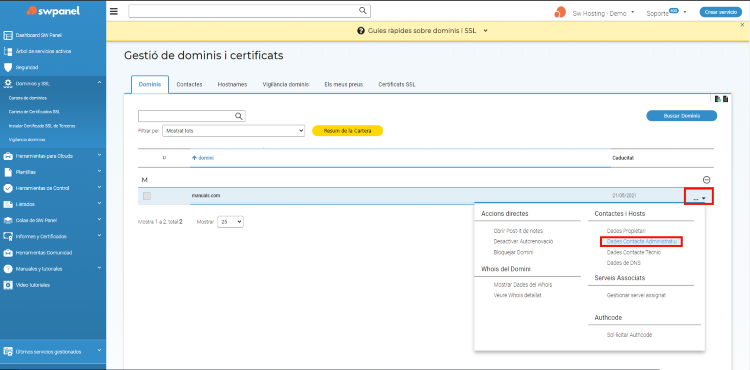Expand the Listados sidebar chevron

coord(99,204)
